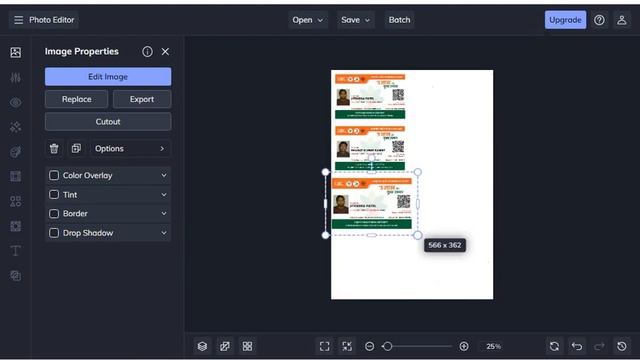Open the Artsy palette icon
Image resolution: width=640 pixels, height=360 pixels.
(x=16, y=152)
